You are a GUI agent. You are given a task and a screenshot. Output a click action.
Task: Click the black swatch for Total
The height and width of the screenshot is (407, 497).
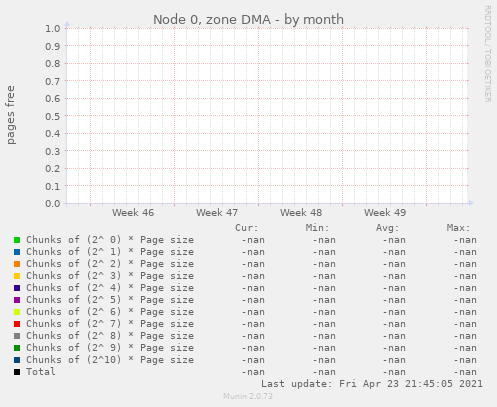coord(17,372)
